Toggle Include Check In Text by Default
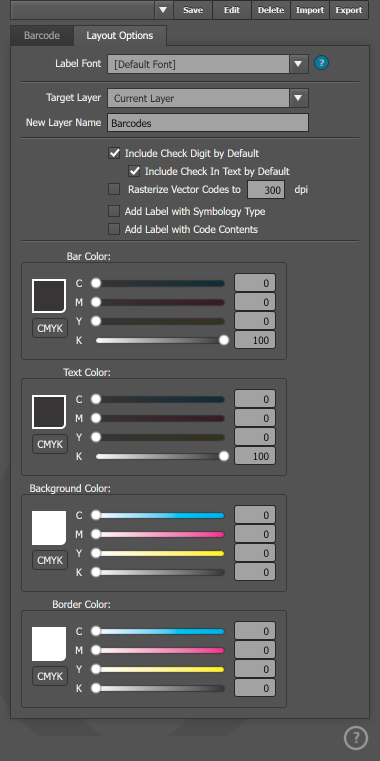 [x=134, y=171]
